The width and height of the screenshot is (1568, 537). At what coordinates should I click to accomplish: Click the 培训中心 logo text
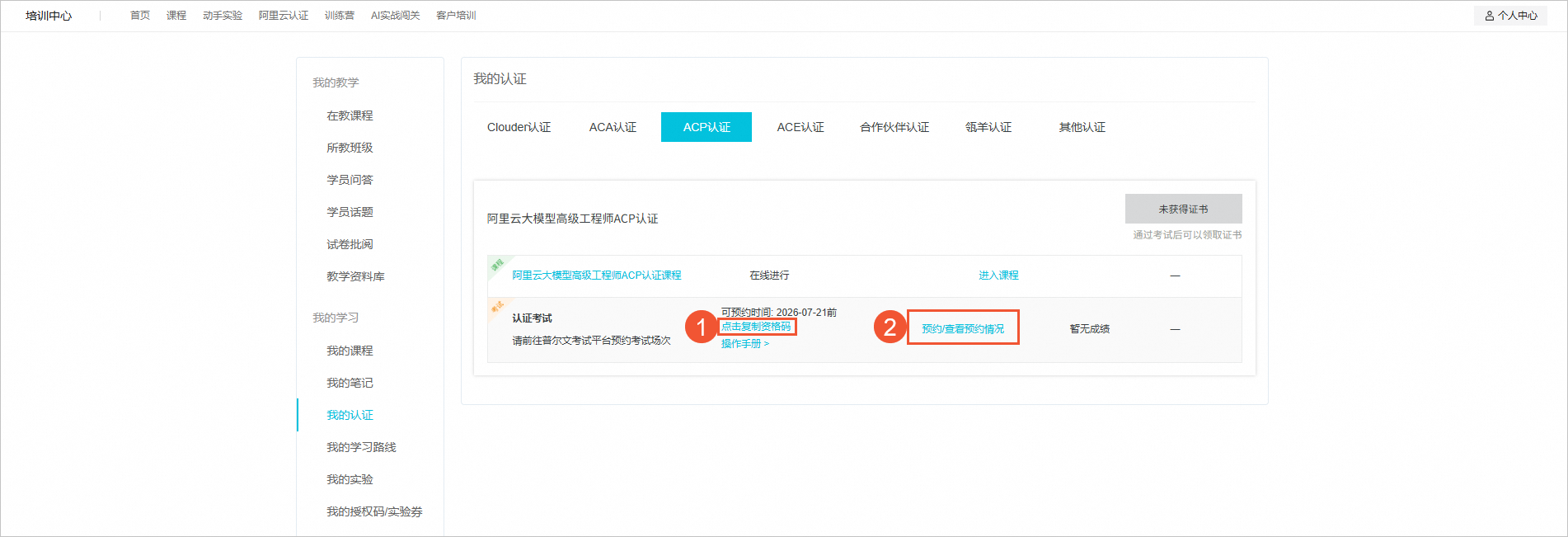point(49,16)
